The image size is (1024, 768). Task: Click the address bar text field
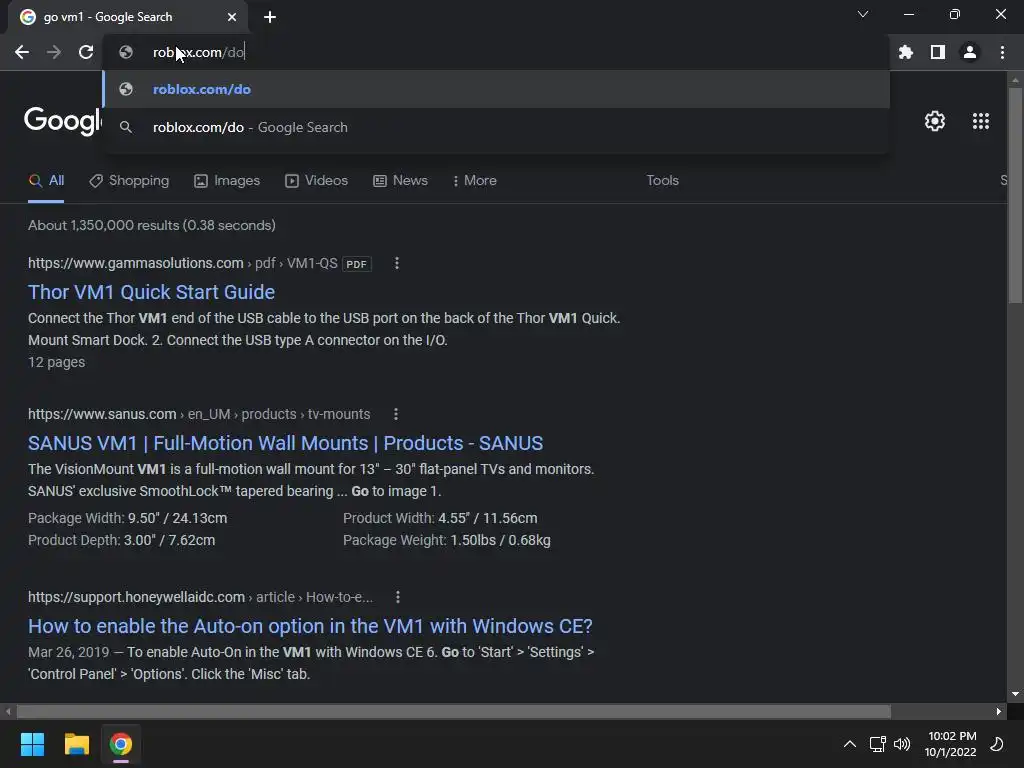coord(496,52)
